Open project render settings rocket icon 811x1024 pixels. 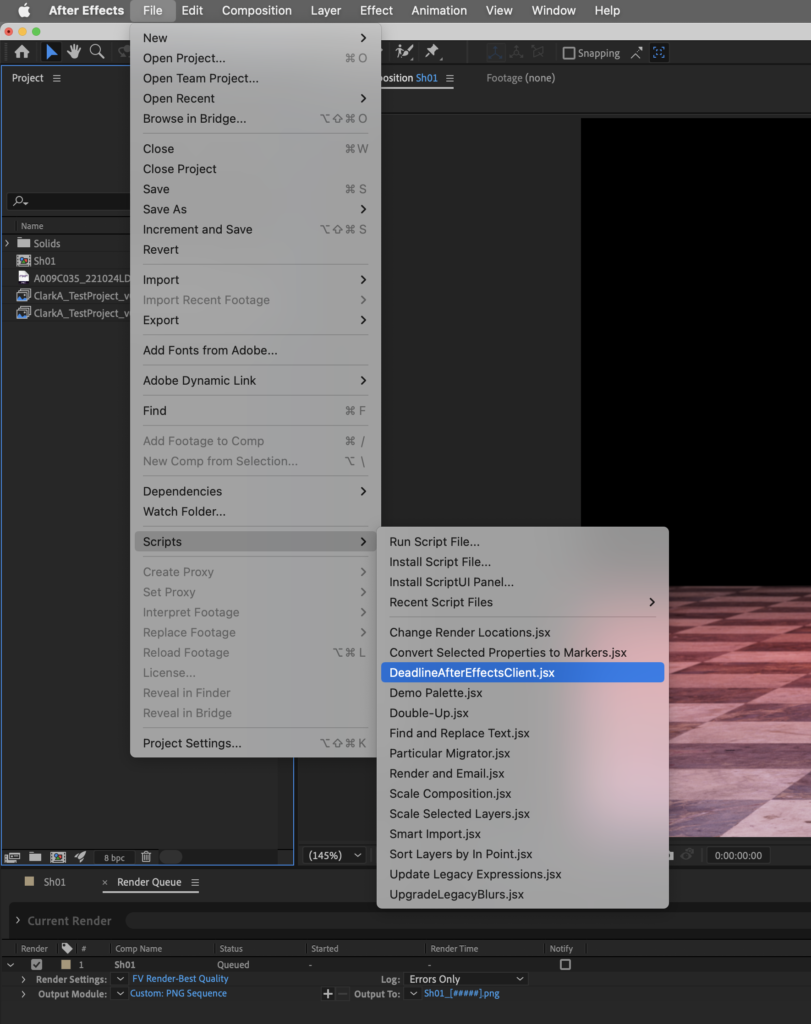80,857
